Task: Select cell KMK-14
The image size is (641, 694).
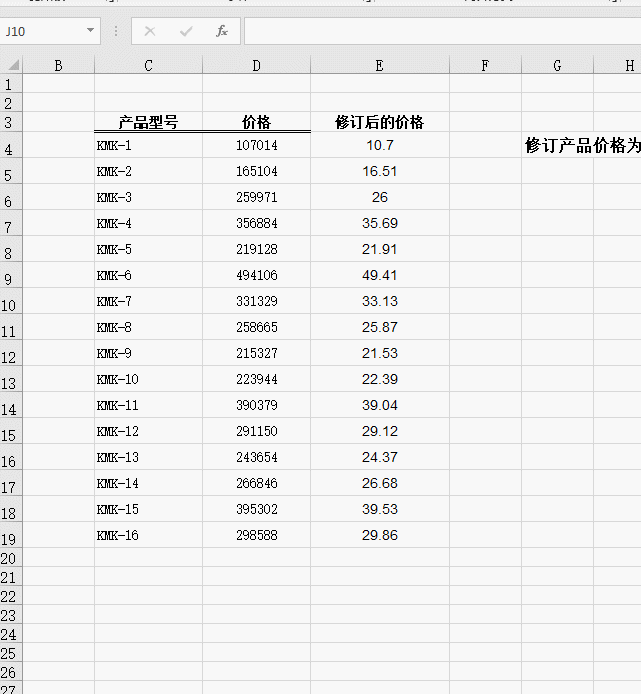Action: click(x=148, y=483)
